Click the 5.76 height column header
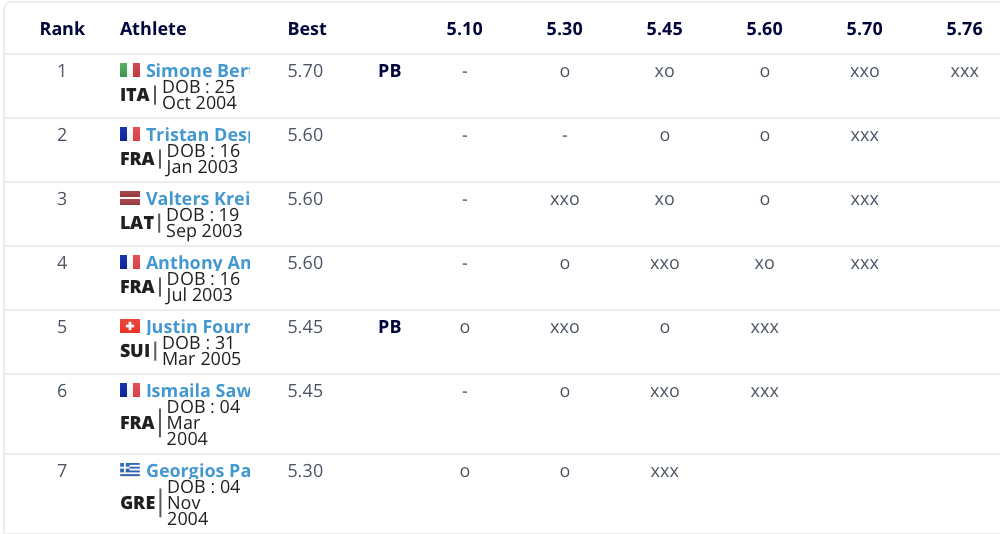Screen dimensions: 1000x534 click(964, 28)
